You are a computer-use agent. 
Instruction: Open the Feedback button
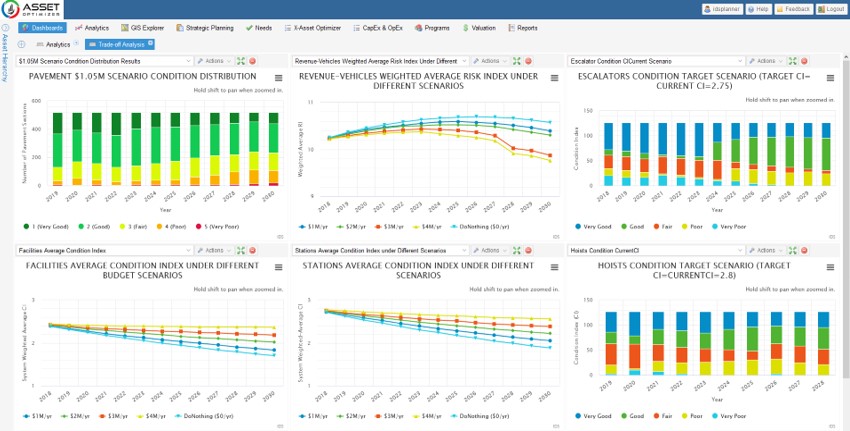click(x=793, y=9)
